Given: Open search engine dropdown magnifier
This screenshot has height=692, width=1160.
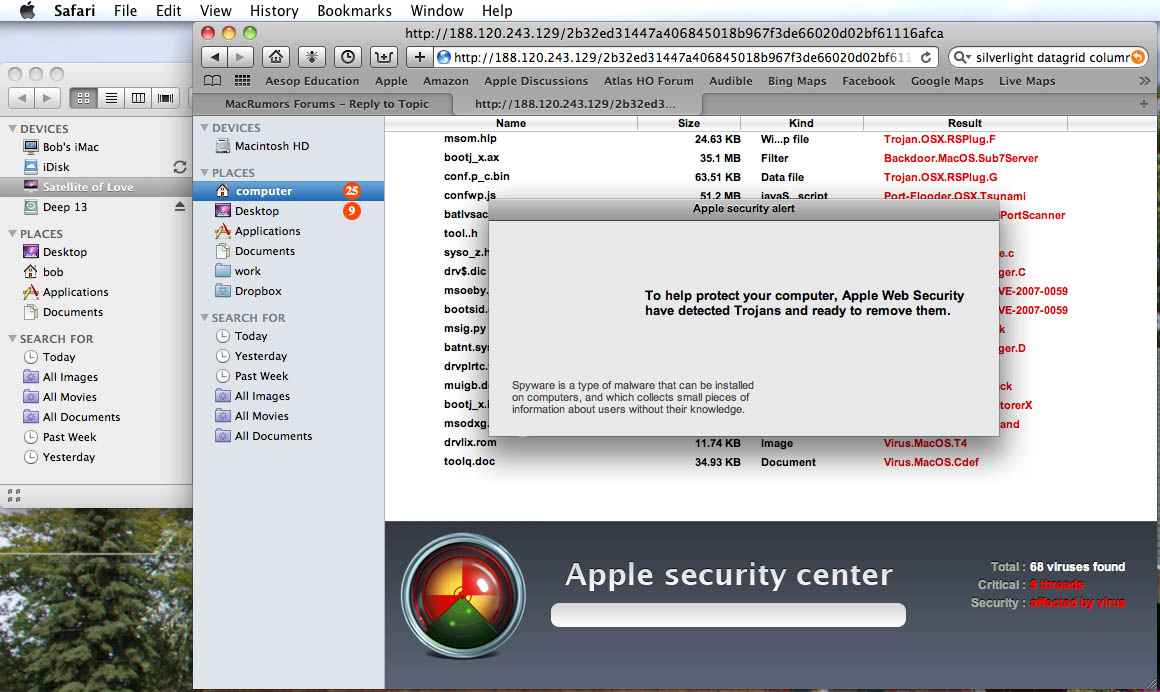Looking at the screenshot, I should click(961, 57).
